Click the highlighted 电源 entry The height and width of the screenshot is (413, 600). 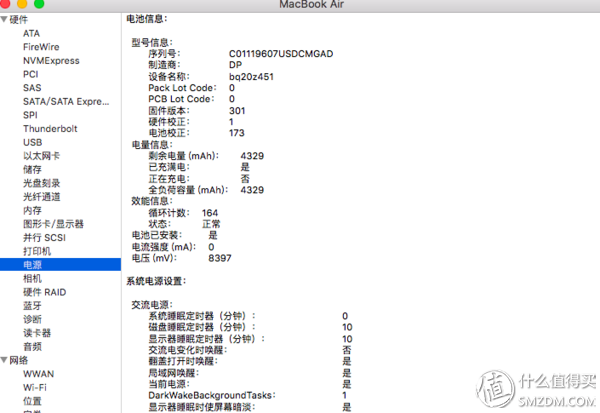(x=60, y=265)
